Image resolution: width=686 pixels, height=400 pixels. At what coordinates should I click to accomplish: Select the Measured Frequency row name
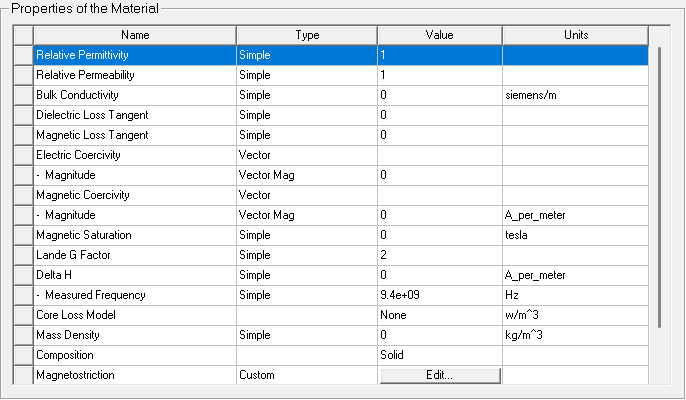(x=135, y=295)
